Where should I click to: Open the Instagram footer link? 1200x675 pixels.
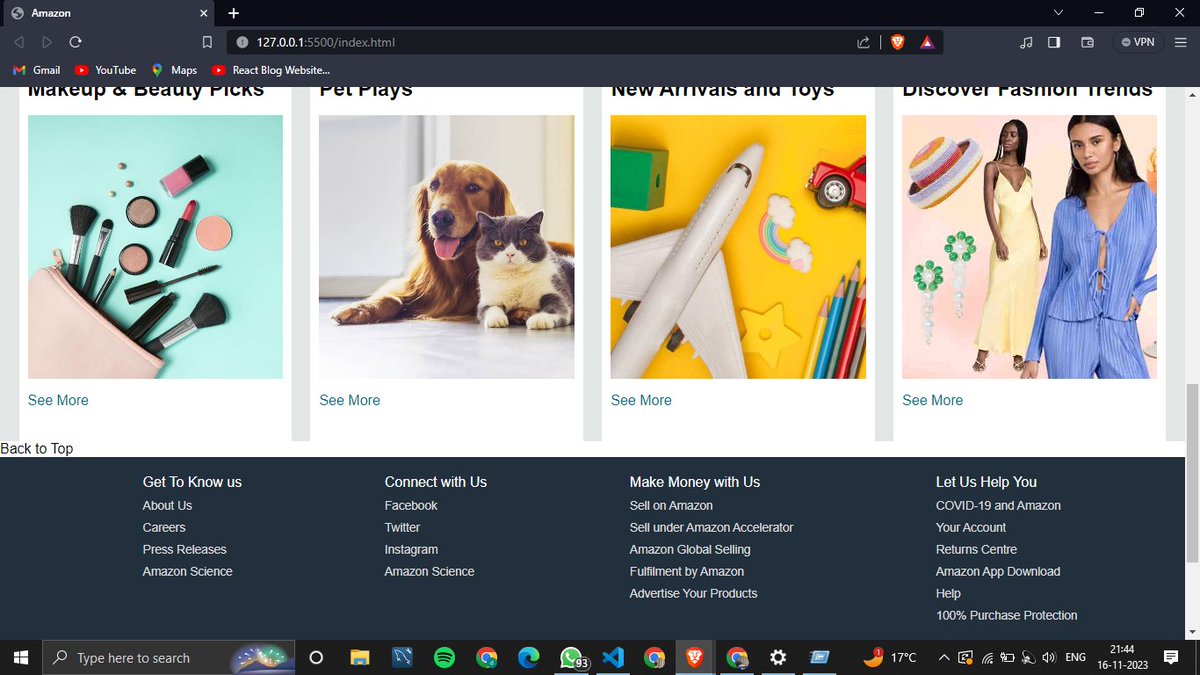[411, 550]
